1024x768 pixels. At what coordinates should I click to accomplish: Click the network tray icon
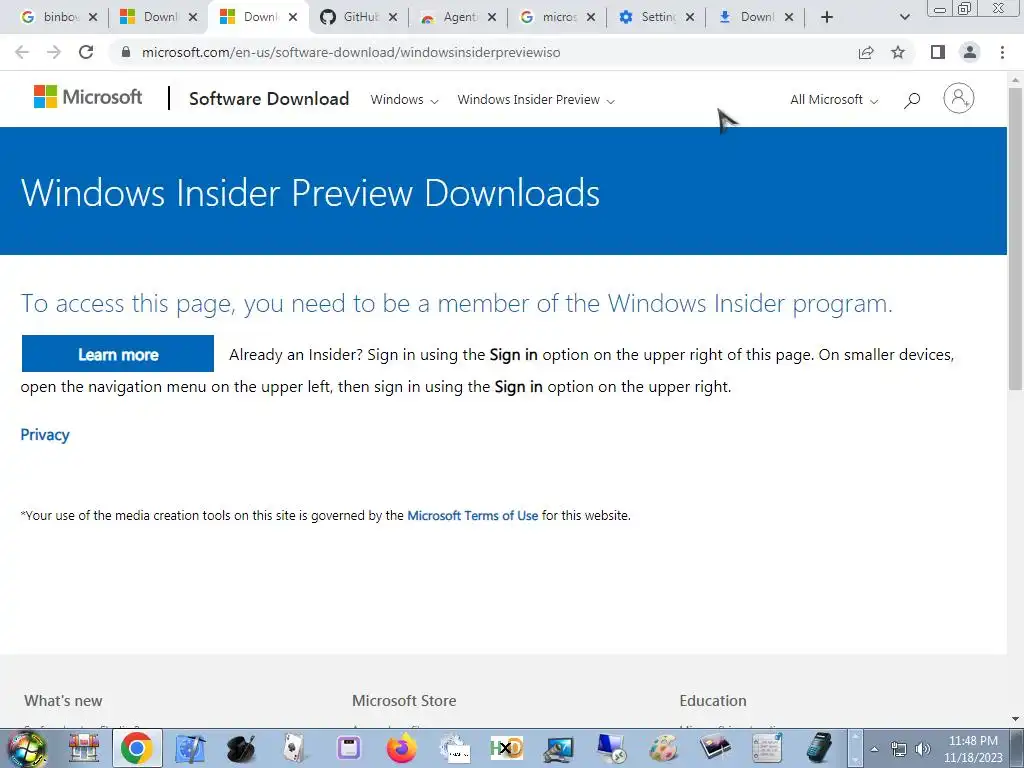[899, 749]
